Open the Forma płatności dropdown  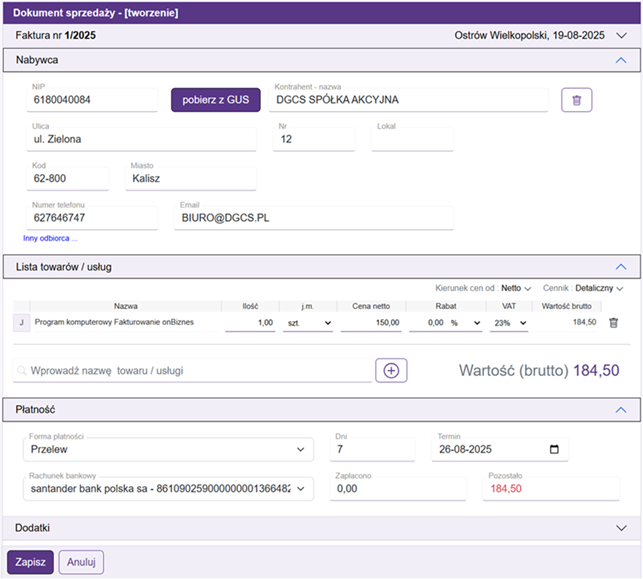pos(168,450)
